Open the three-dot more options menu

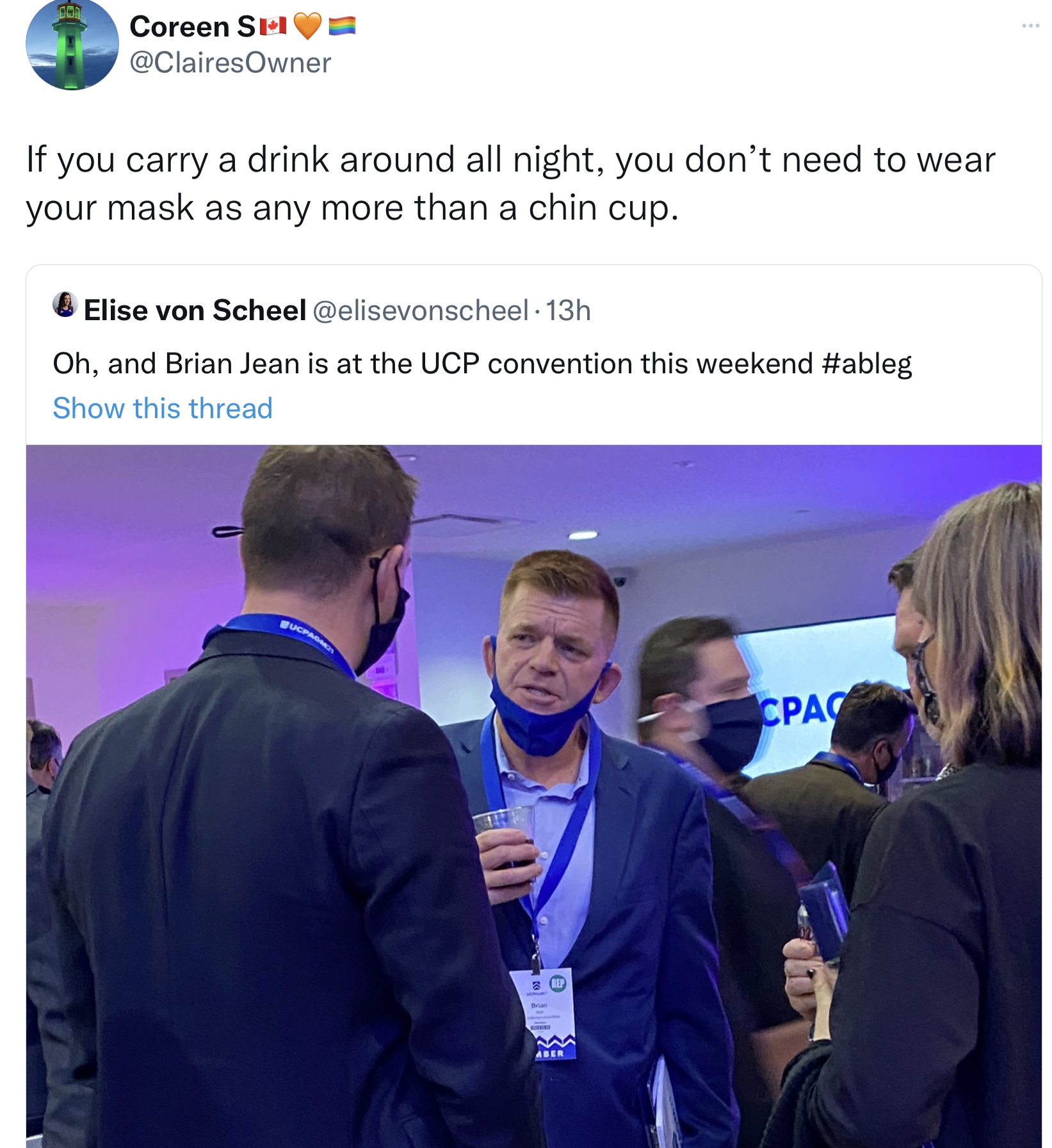(1030, 26)
